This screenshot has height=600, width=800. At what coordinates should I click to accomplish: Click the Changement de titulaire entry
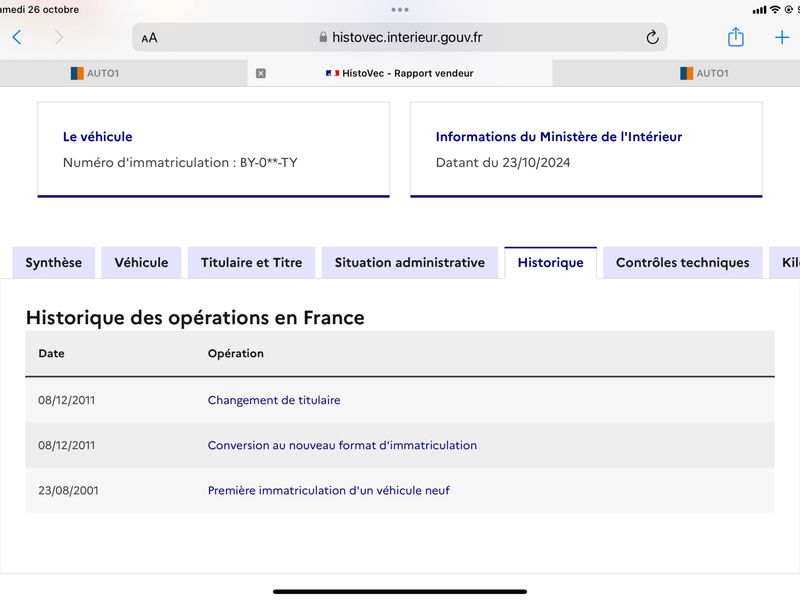[x=274, y=400]
